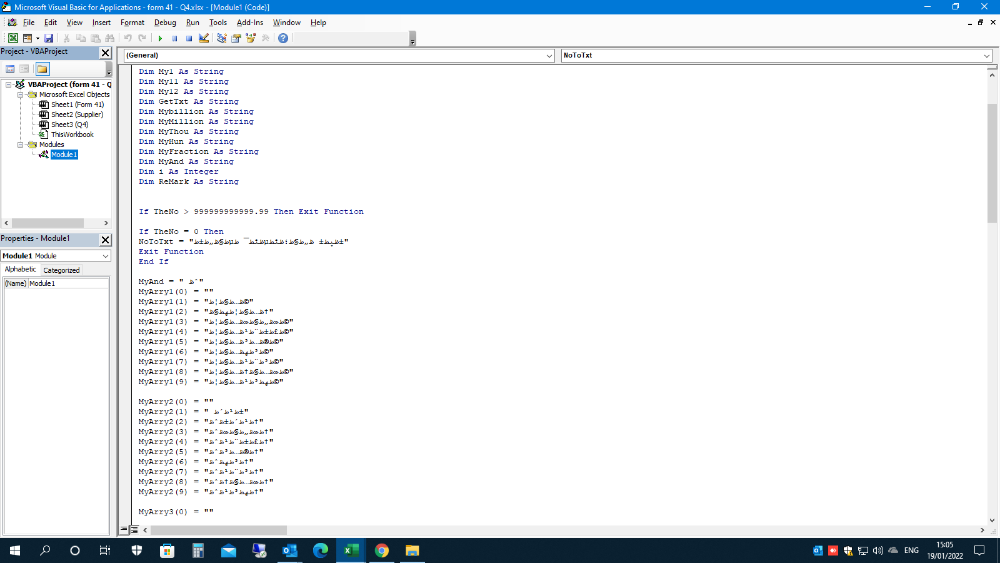Collapse the Modules folder in project tree
This screenshot has height=563, width=1000.
coord(19,144)
